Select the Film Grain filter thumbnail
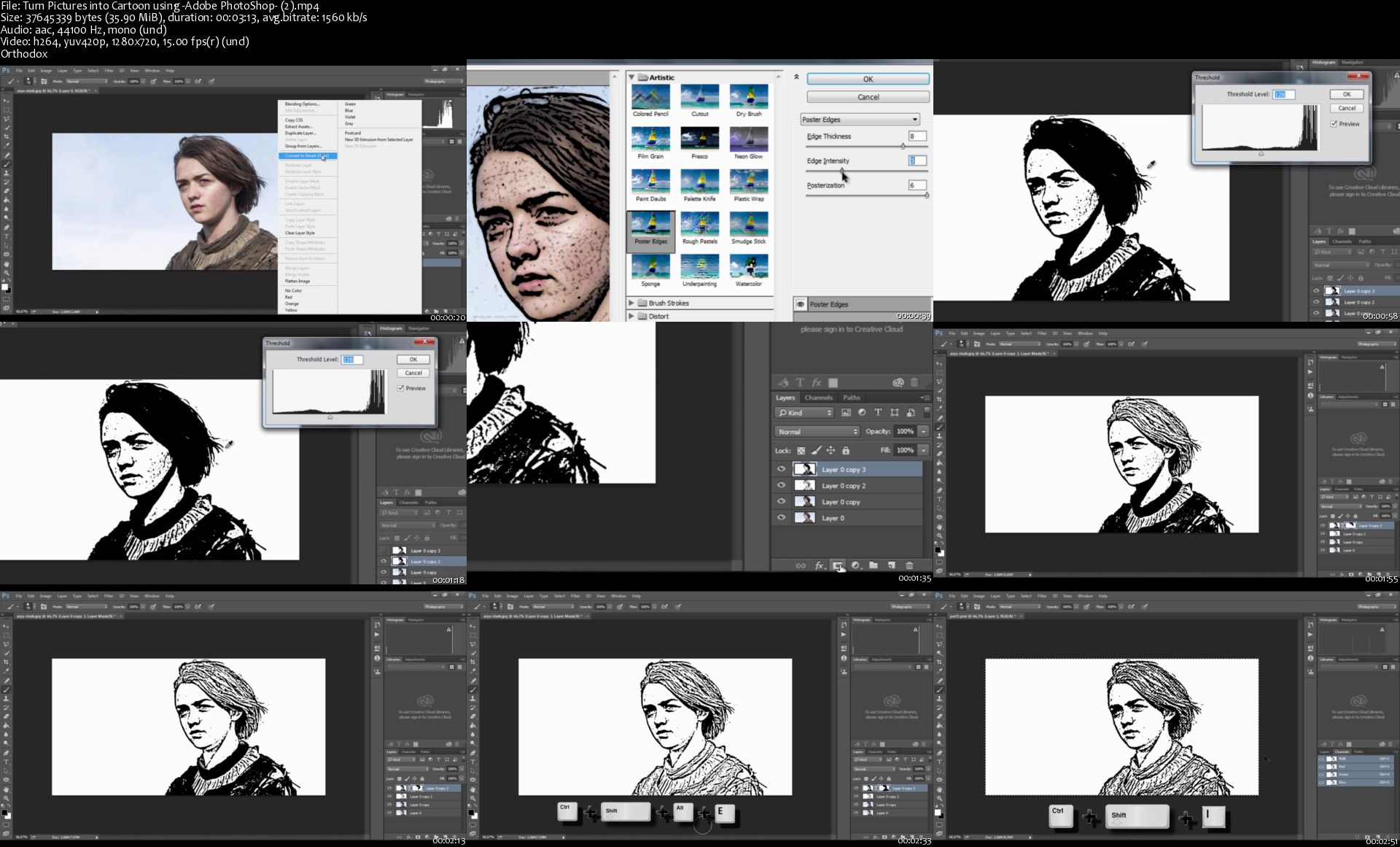 [650, 139]
